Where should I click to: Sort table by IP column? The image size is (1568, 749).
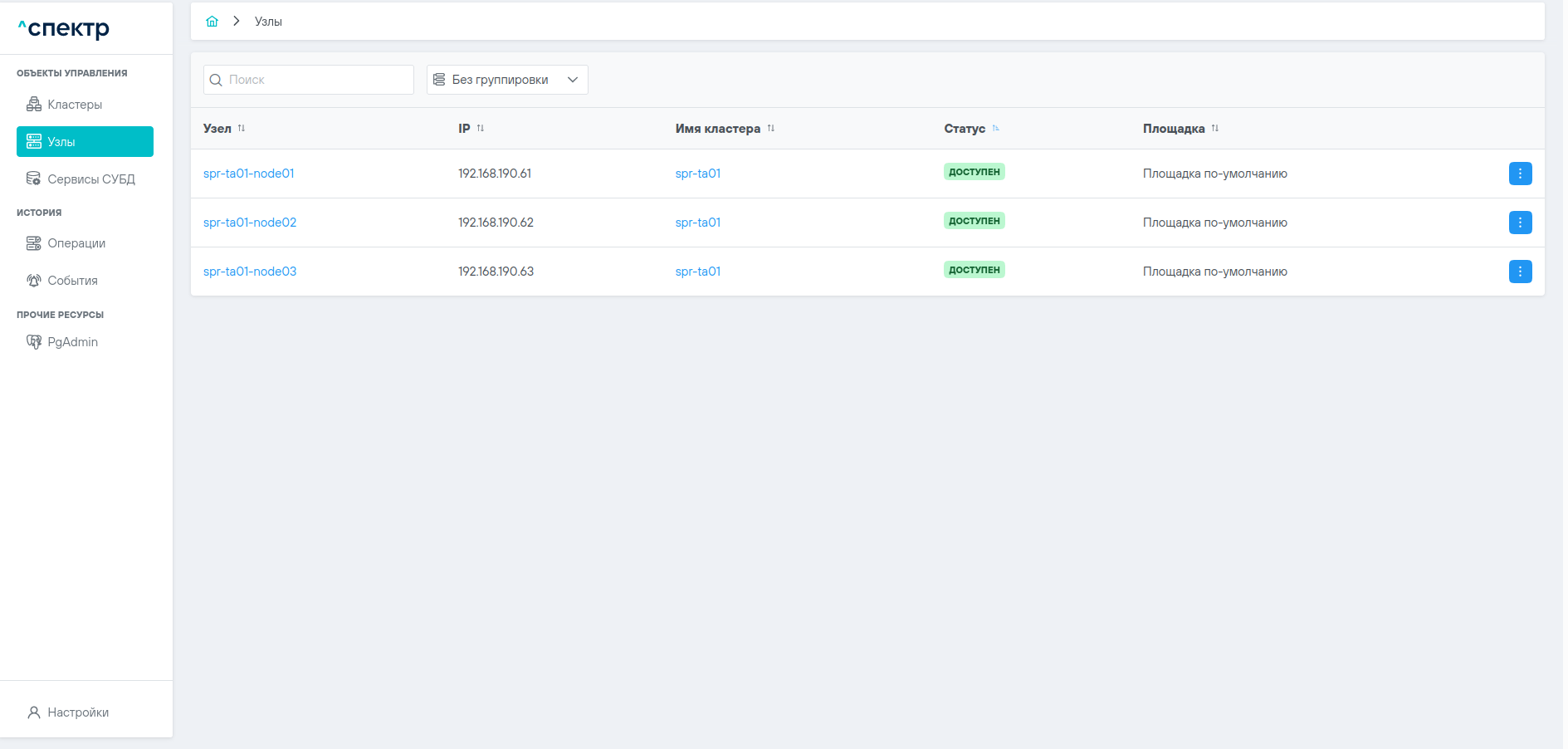(480, 129)
